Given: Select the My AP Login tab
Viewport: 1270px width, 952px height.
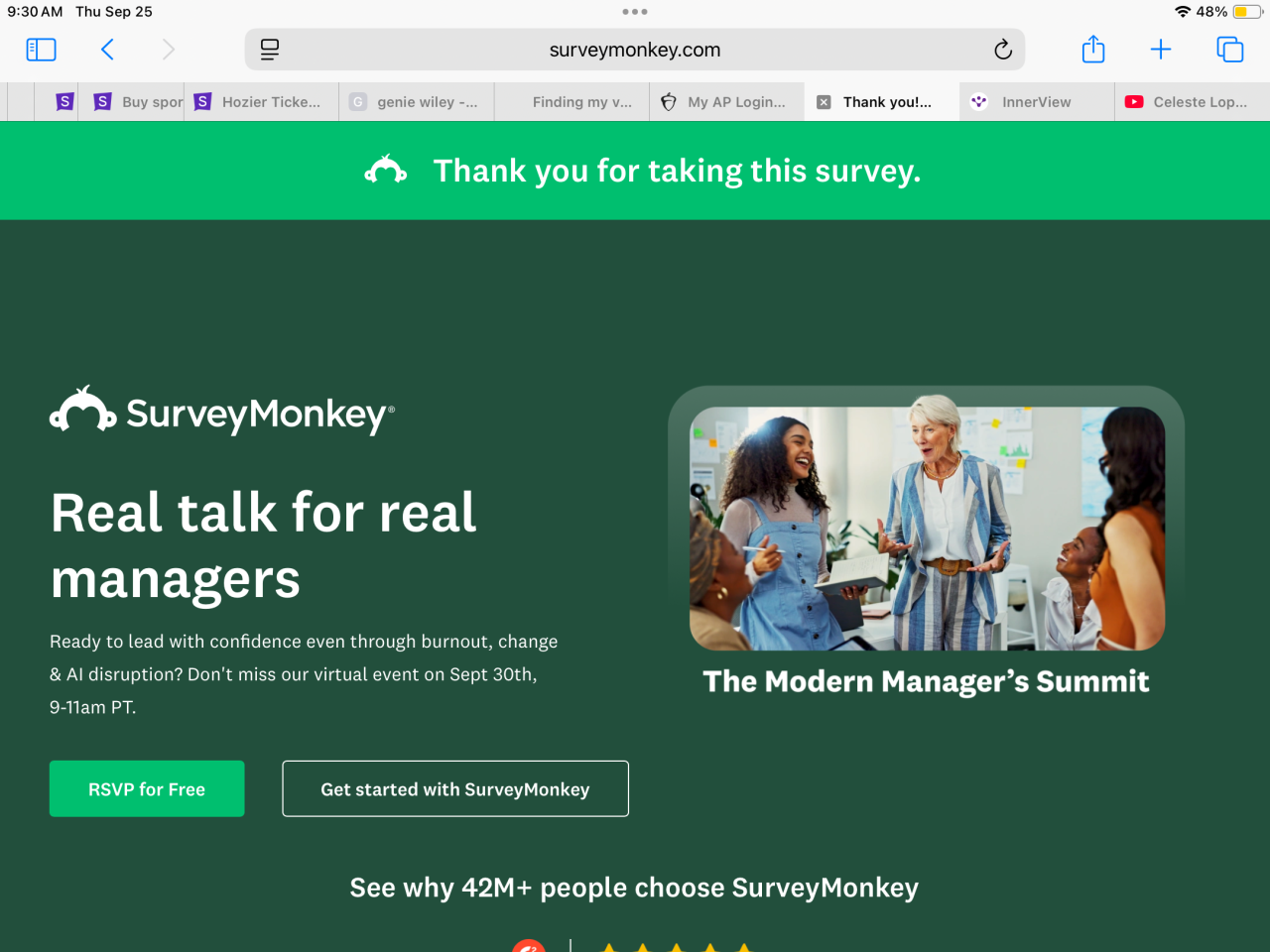Looking at the screenshot, I should pyautogui.click(x=727, y=102).
